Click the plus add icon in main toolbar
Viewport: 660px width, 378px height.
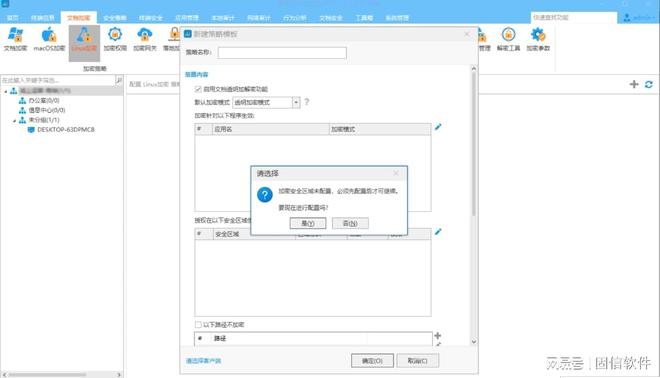(634, 84)
